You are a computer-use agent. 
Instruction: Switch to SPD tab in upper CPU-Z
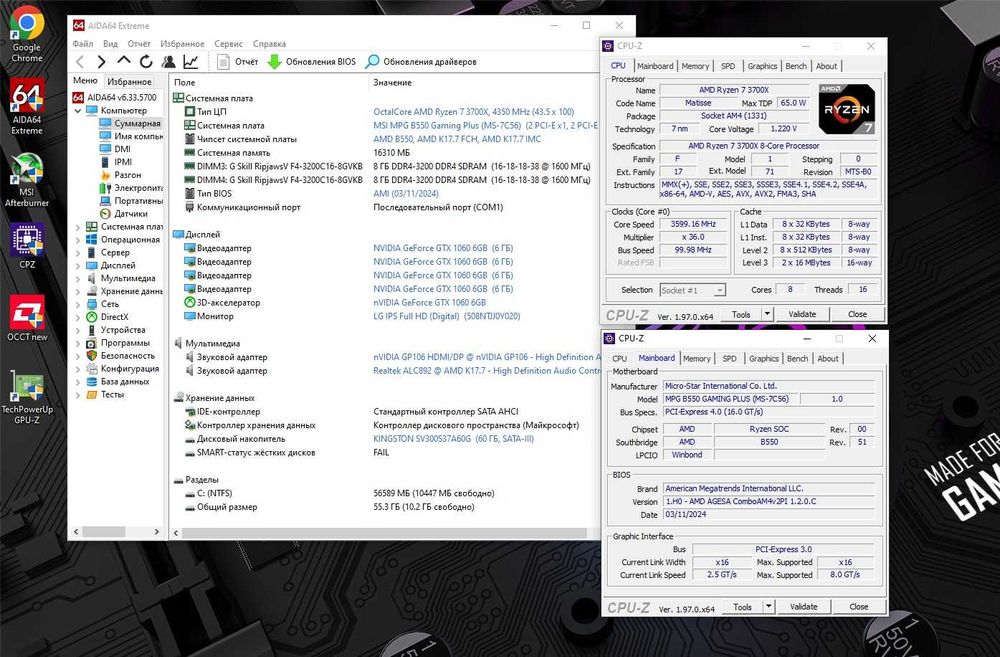(728, 66)
